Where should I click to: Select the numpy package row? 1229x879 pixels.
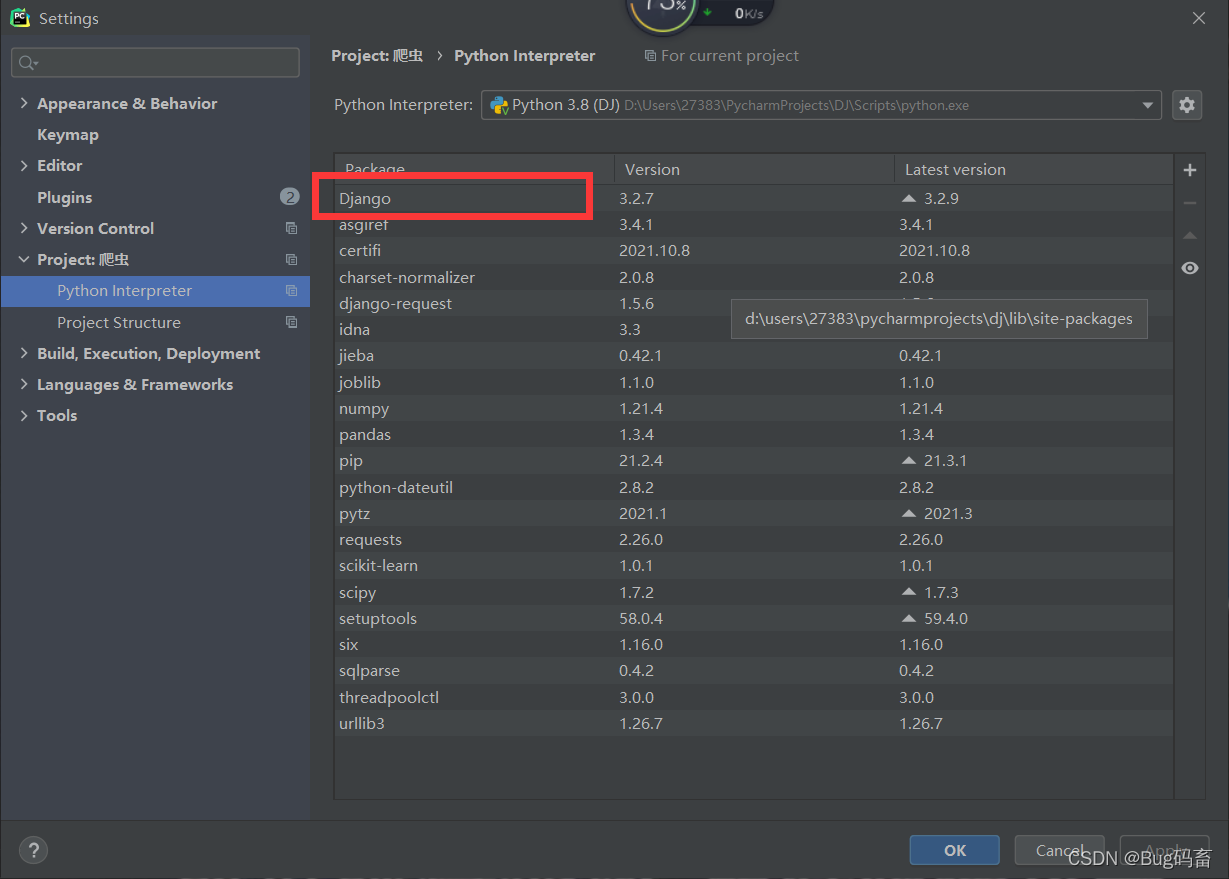pyautogui.click(x=754, y=408)
